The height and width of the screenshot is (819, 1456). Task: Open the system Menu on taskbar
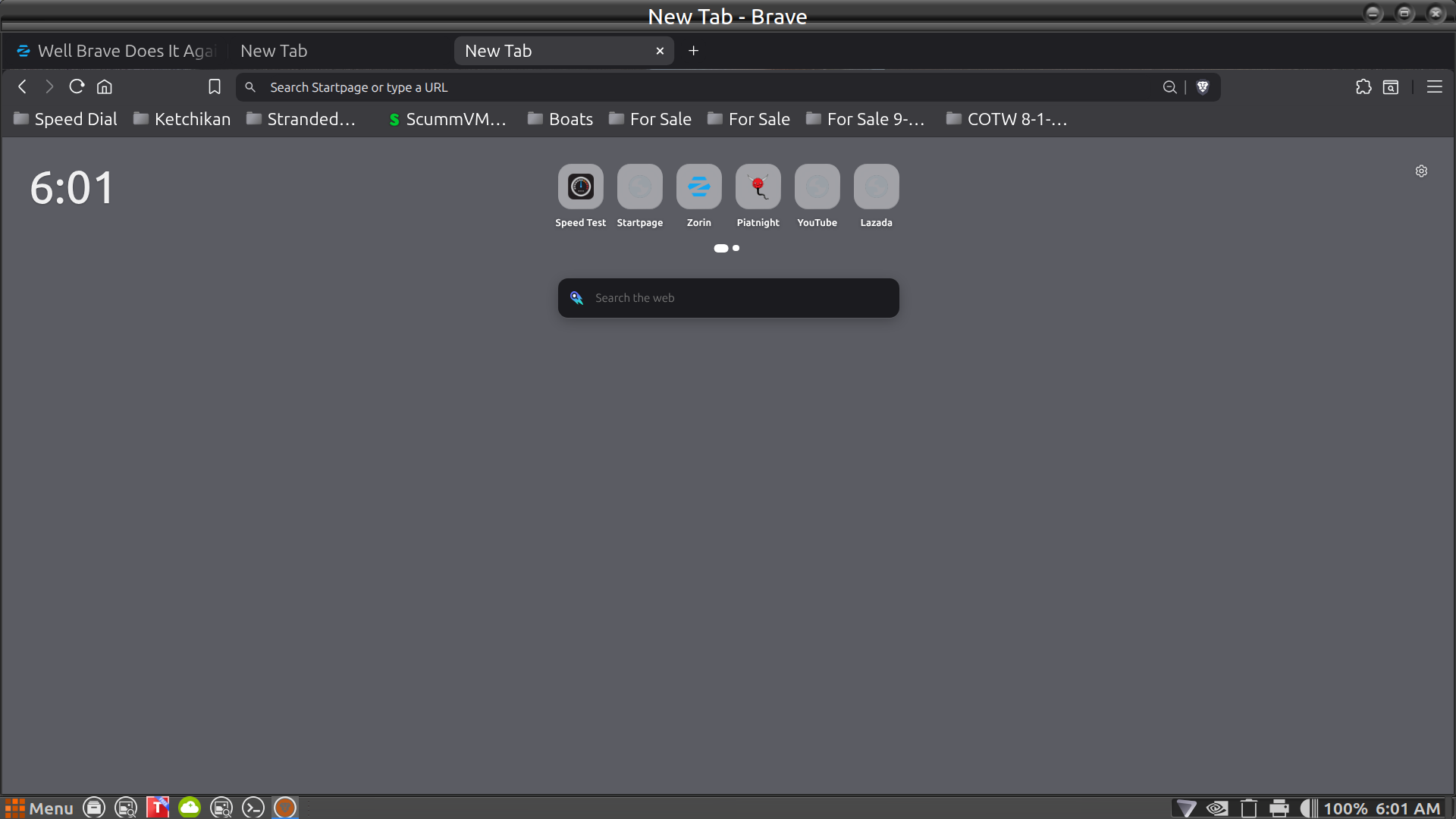click(39, 808)
